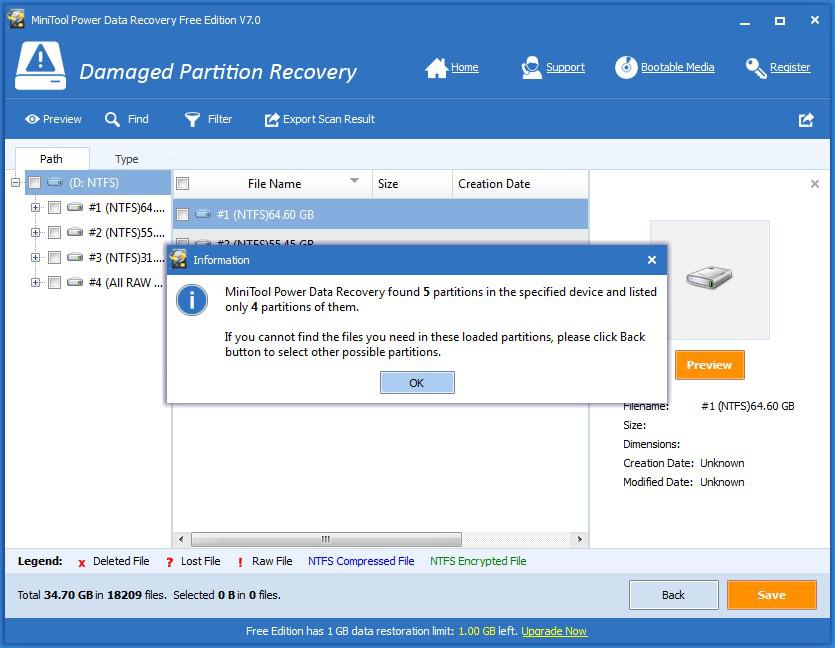Click the Preview eye icon in toolbar

(32, 119)
